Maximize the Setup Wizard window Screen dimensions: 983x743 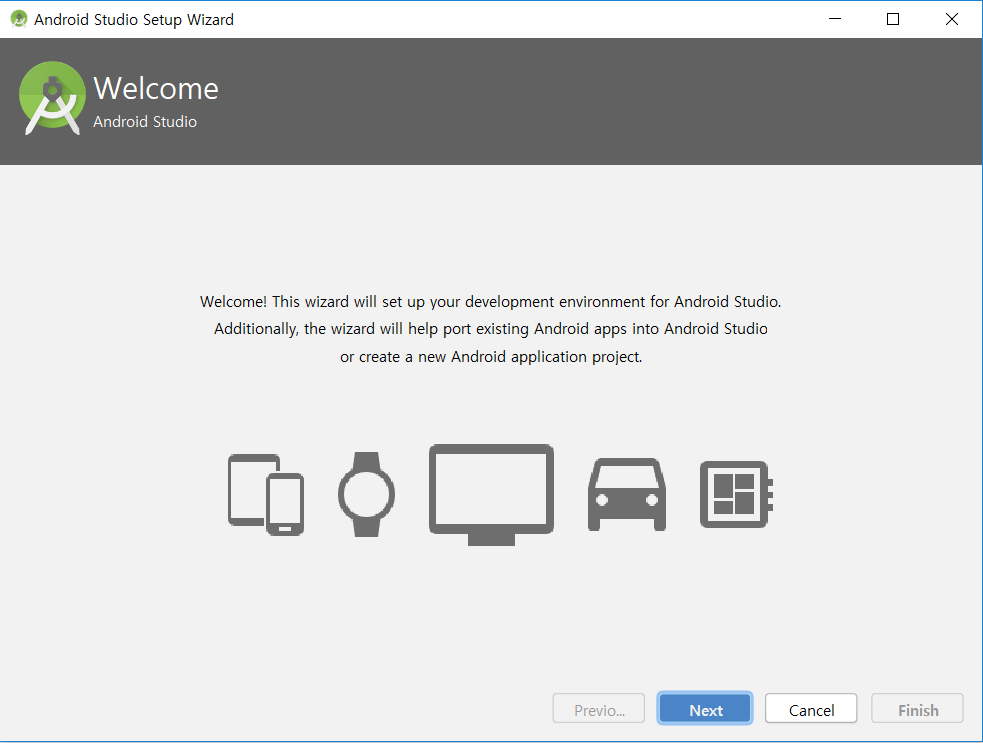pos(893,19)
